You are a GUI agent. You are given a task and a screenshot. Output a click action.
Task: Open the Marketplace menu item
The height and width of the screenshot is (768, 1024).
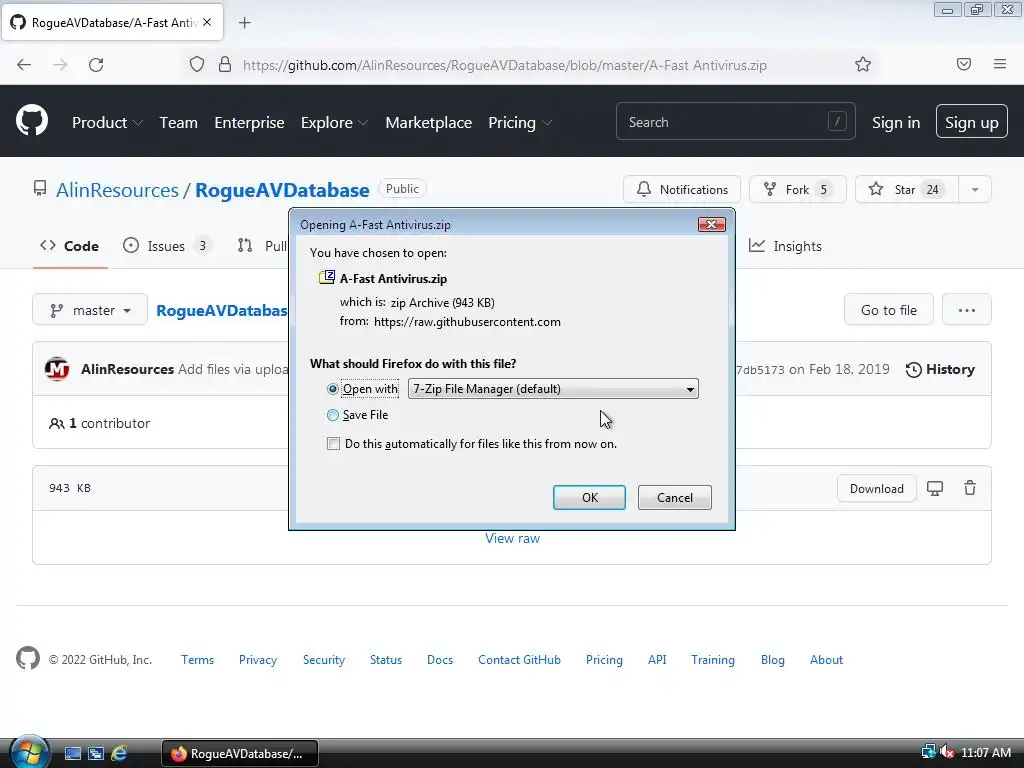pos(428,122)
